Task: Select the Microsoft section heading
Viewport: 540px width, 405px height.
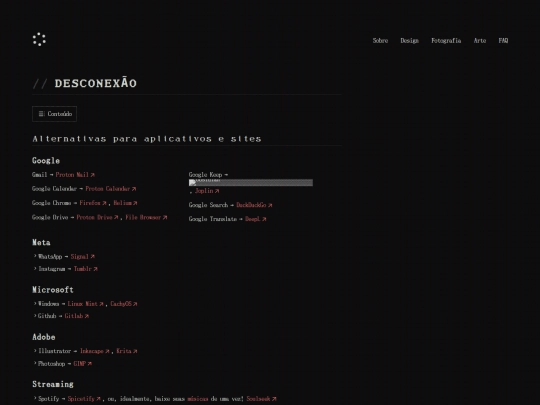Action: [x=53, y=290]
